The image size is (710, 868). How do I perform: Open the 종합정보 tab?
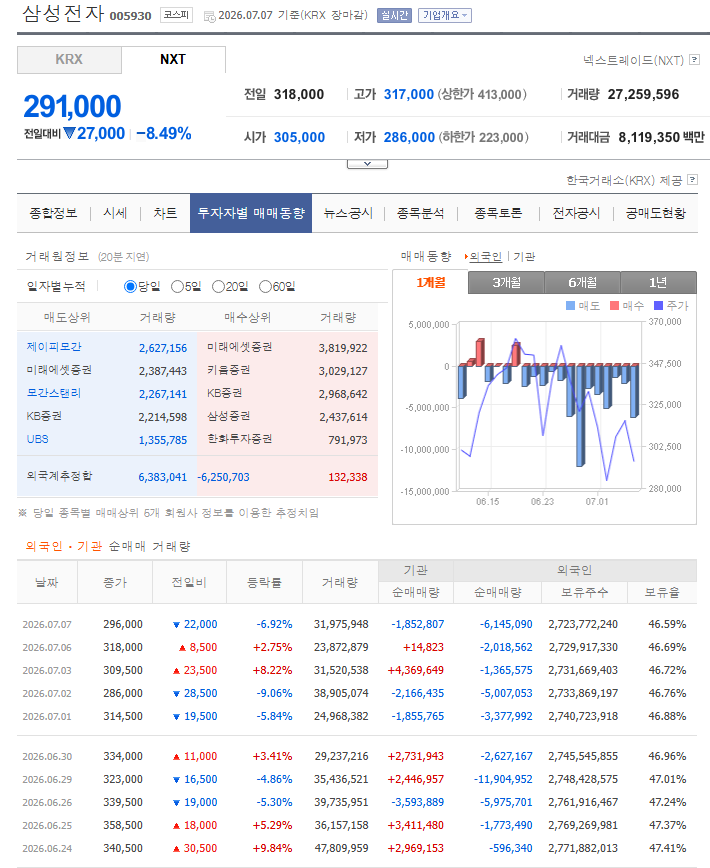(x=53, y=214)
